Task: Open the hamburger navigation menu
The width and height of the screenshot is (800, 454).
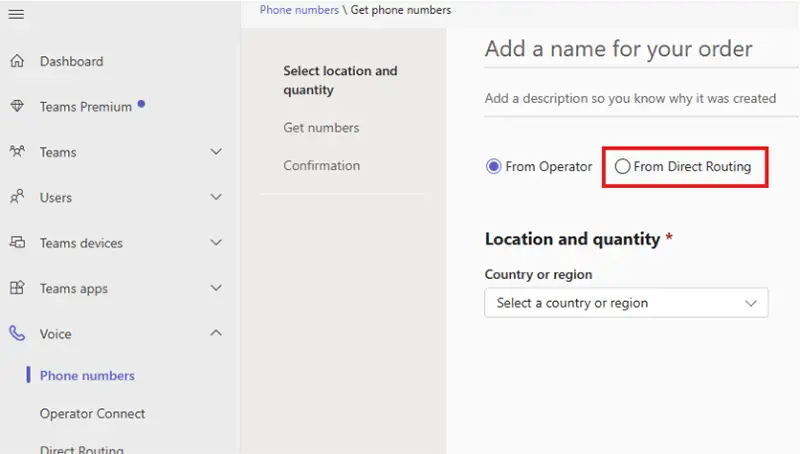Action: click(x=16, y=14)
